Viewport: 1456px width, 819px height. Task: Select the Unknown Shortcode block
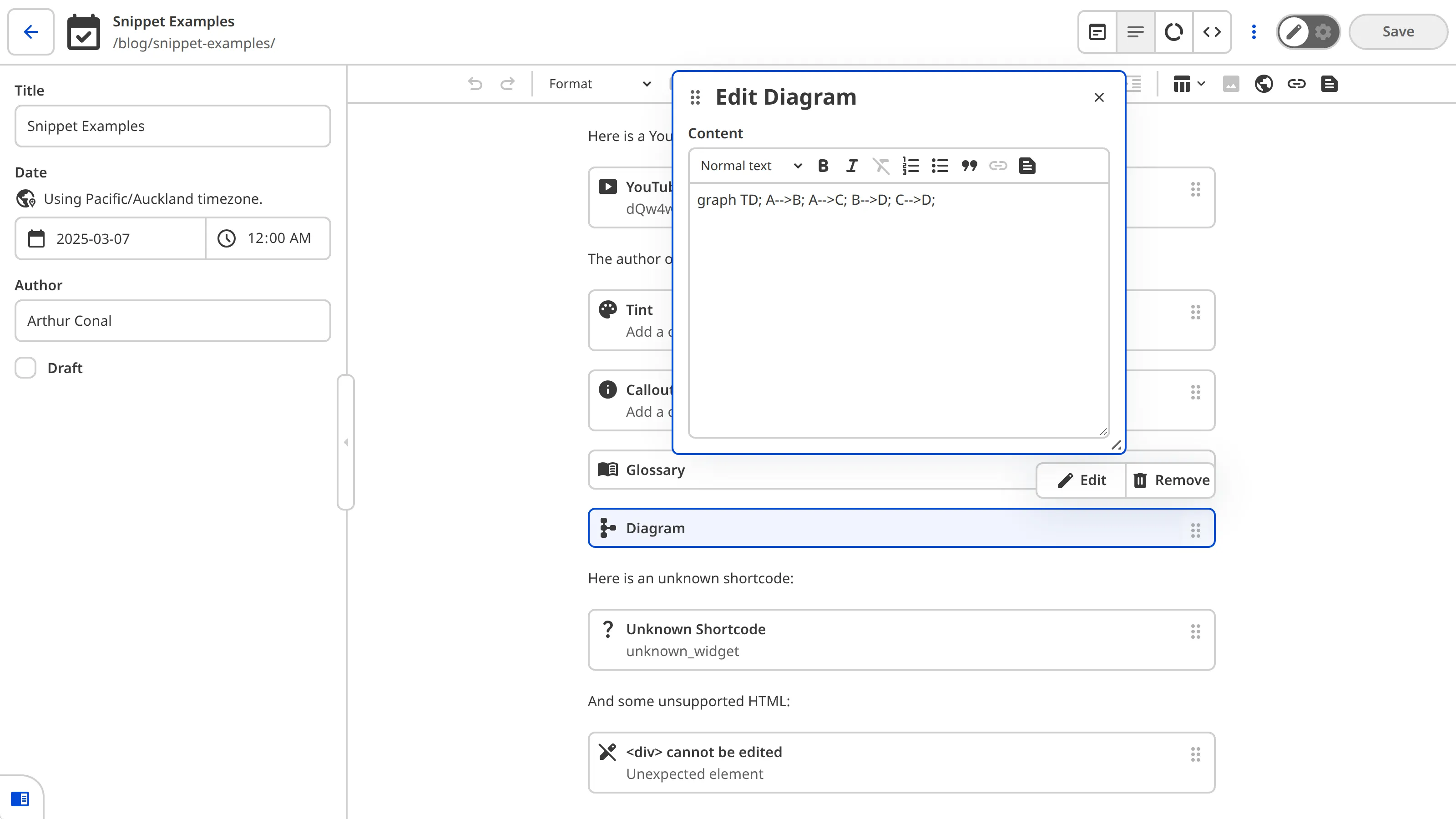[901, 640]
